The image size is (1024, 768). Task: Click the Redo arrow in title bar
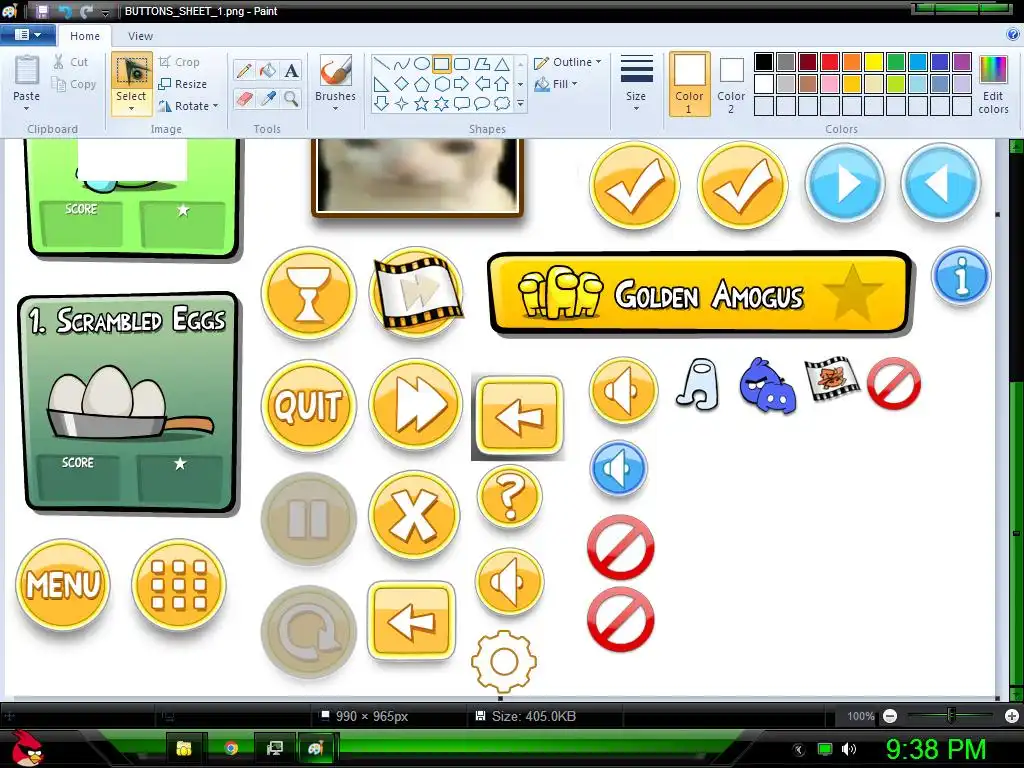pos(87,11)
